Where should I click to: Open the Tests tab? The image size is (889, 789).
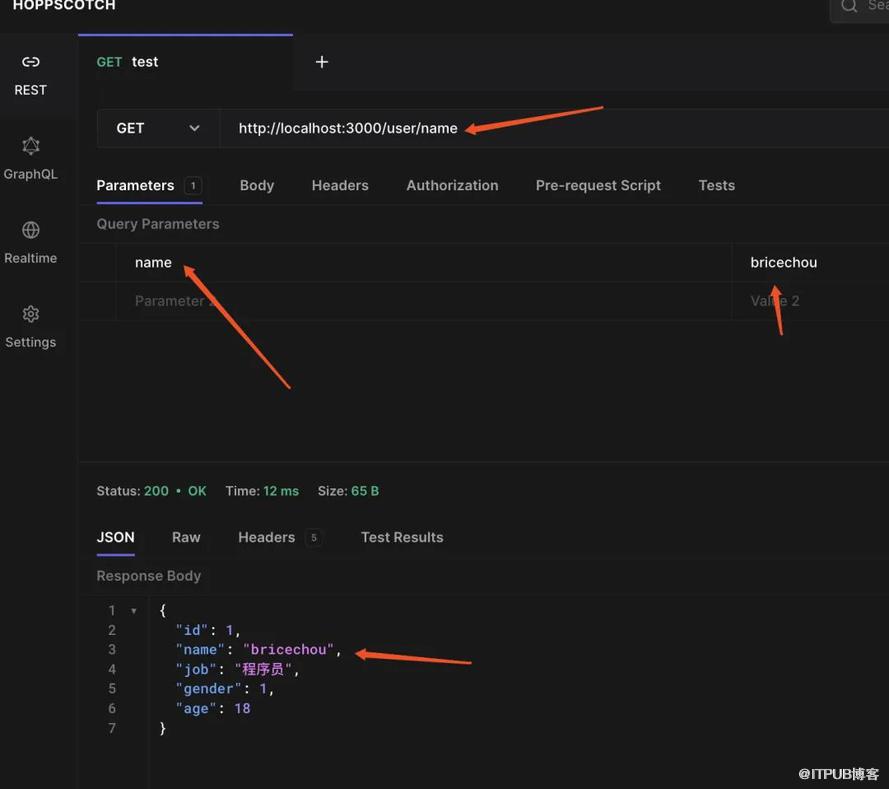[716, 185]
